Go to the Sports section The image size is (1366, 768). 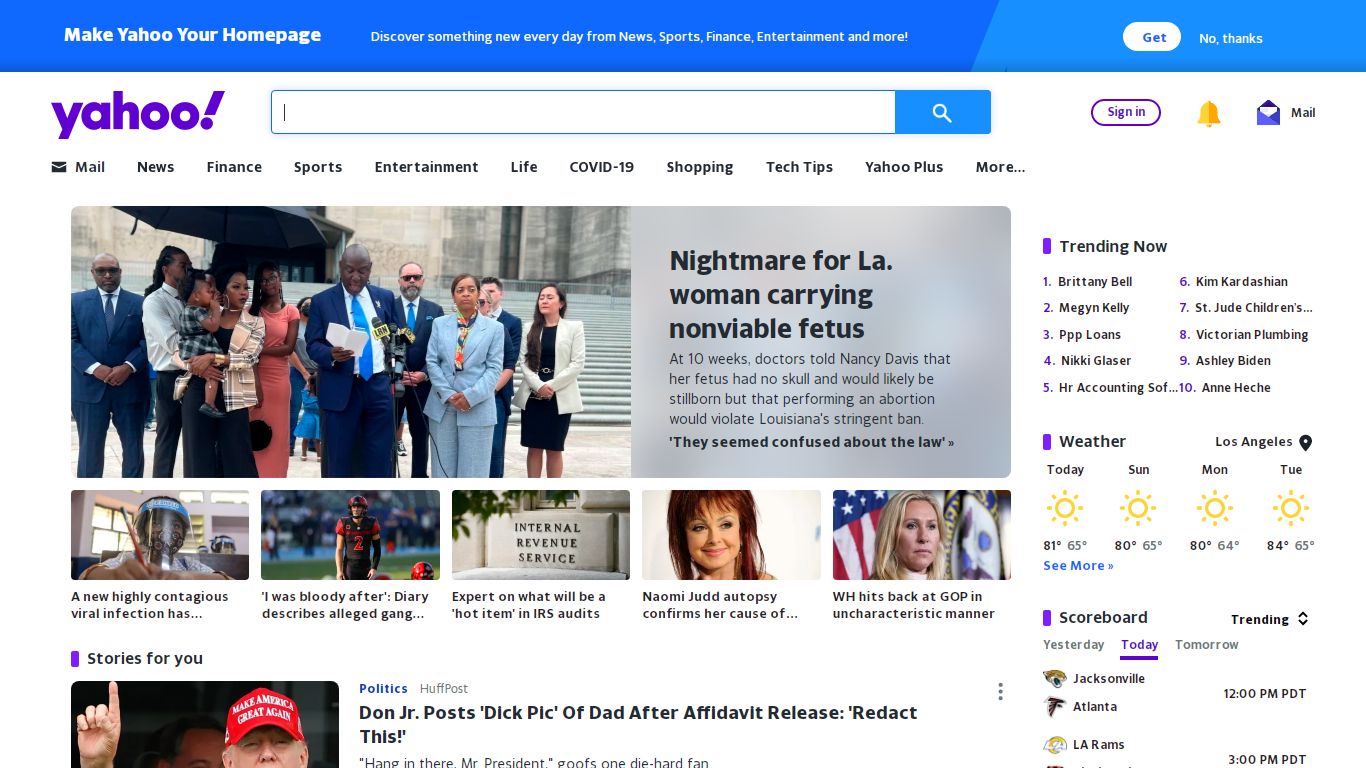pyautogui.click(x=318, y=167)
